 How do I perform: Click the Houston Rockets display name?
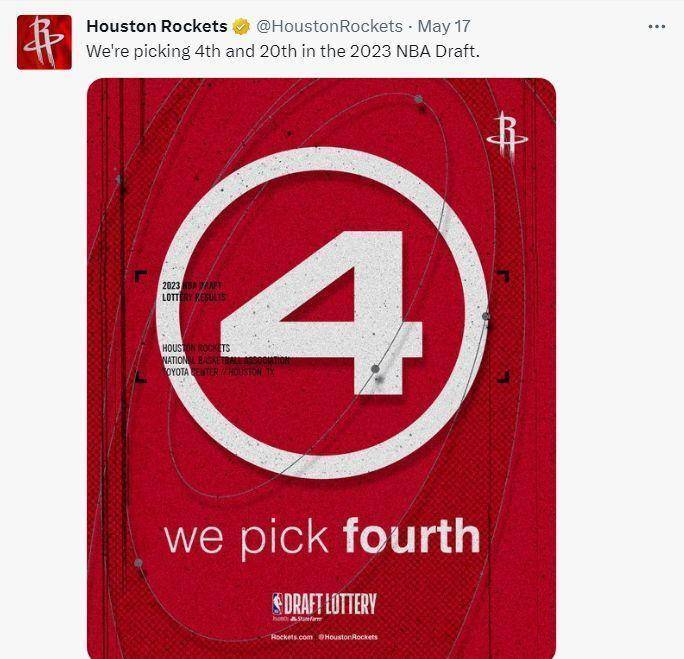(157, 26)
